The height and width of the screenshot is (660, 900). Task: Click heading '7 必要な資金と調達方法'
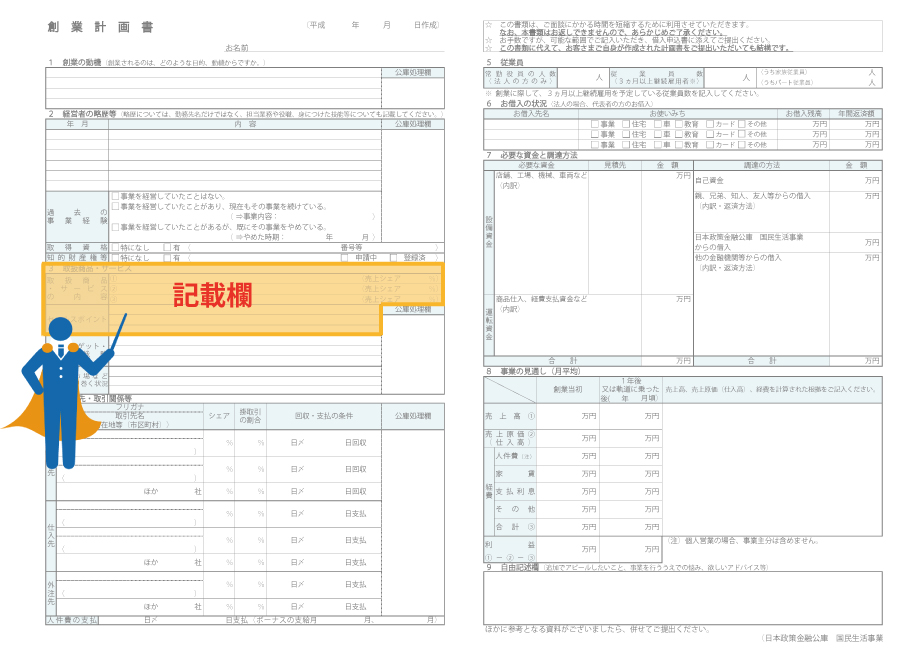click(x=532, y=155)
